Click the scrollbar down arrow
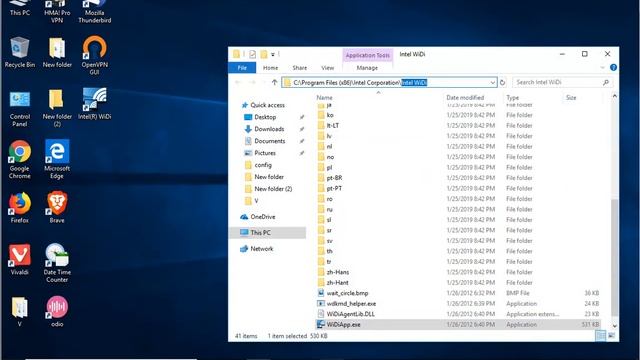 point(614,326)
